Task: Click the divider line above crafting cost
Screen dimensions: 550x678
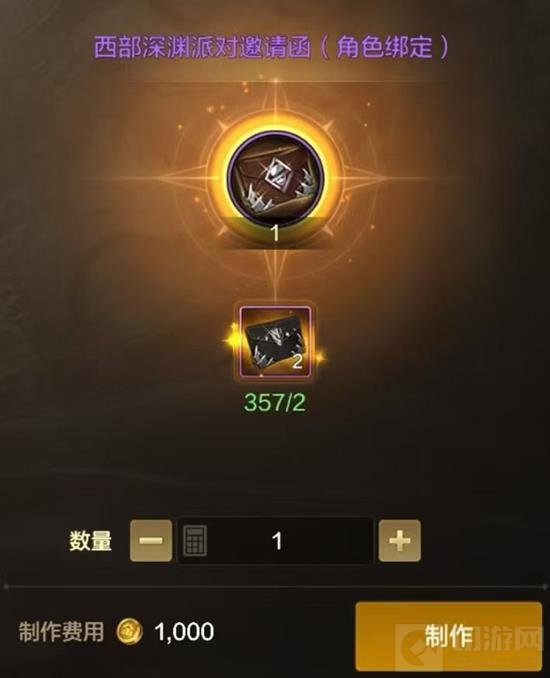Action: 275,587
